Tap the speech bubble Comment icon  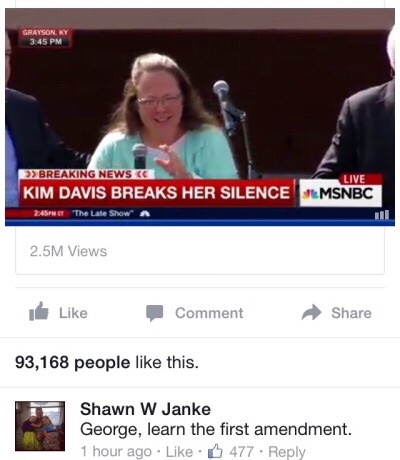[154, 313]
